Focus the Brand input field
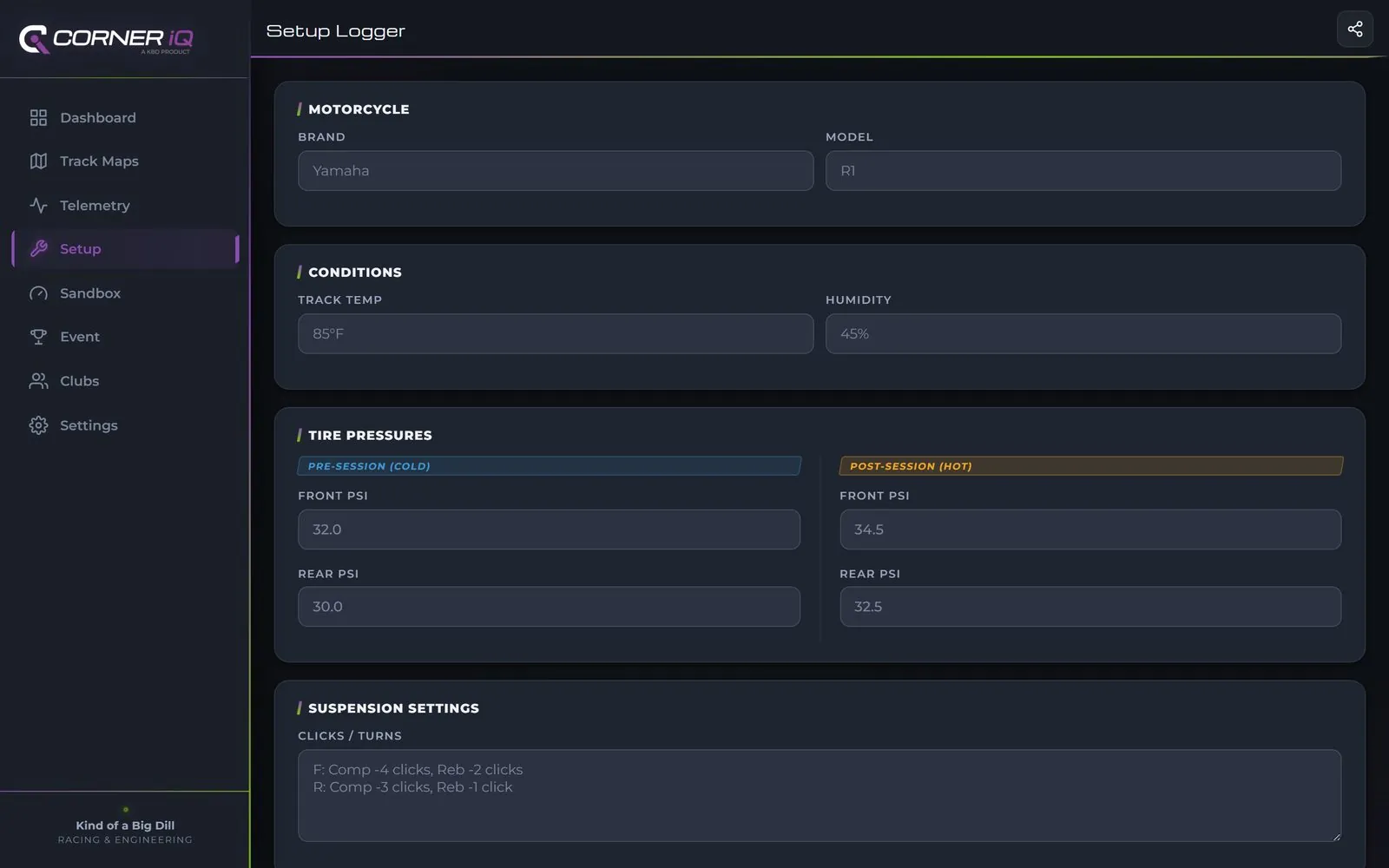The image size is (1389, 868). tap(556, 171)
